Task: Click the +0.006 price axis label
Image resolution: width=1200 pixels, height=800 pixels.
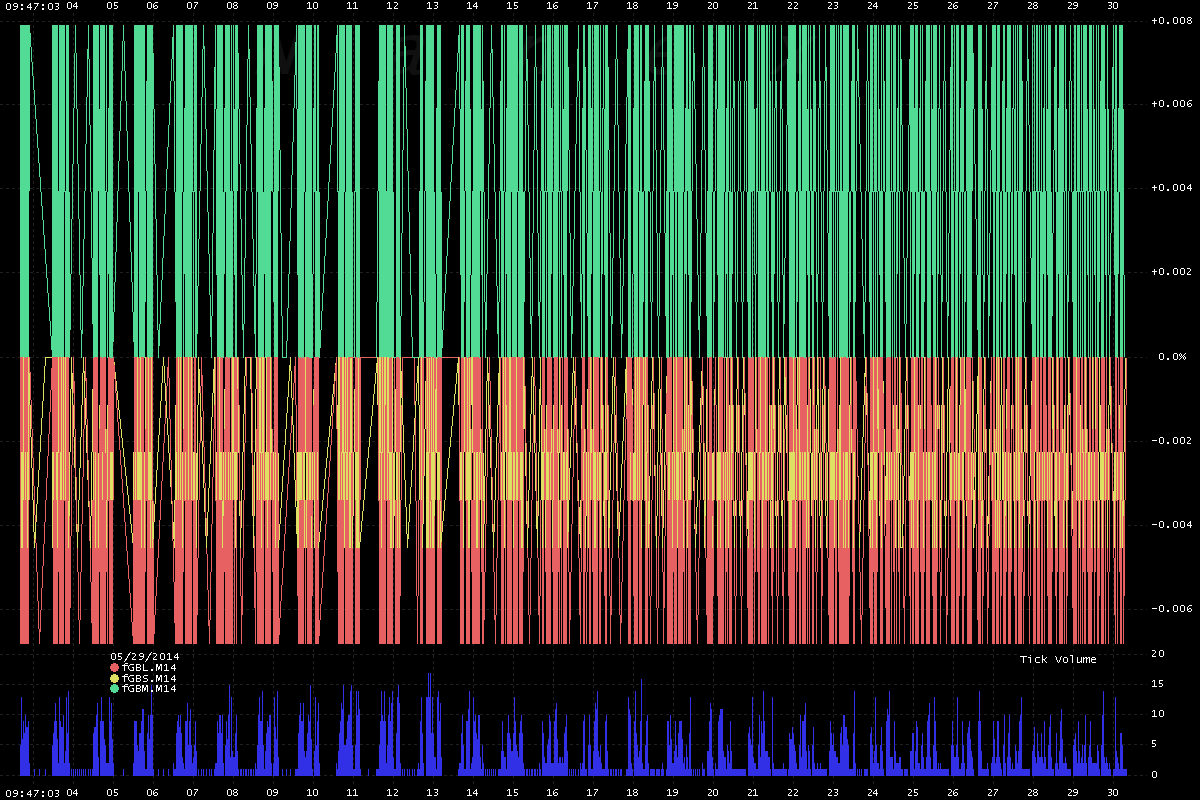Action: pos(1172,104)
